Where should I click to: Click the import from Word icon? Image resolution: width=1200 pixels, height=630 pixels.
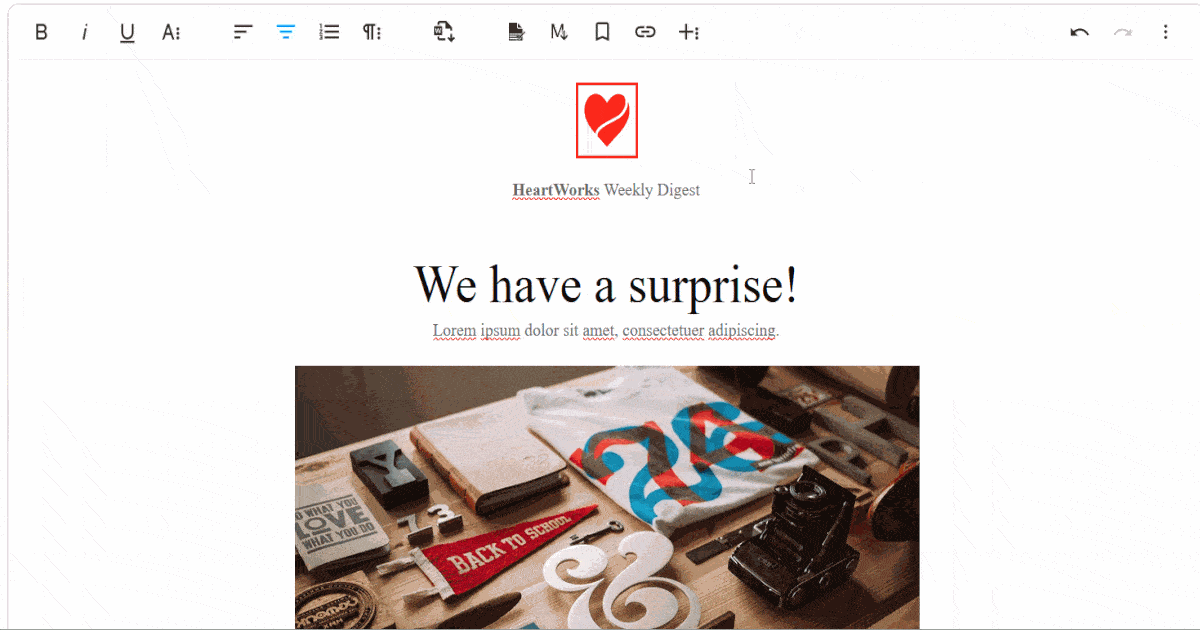click(444, 32)
